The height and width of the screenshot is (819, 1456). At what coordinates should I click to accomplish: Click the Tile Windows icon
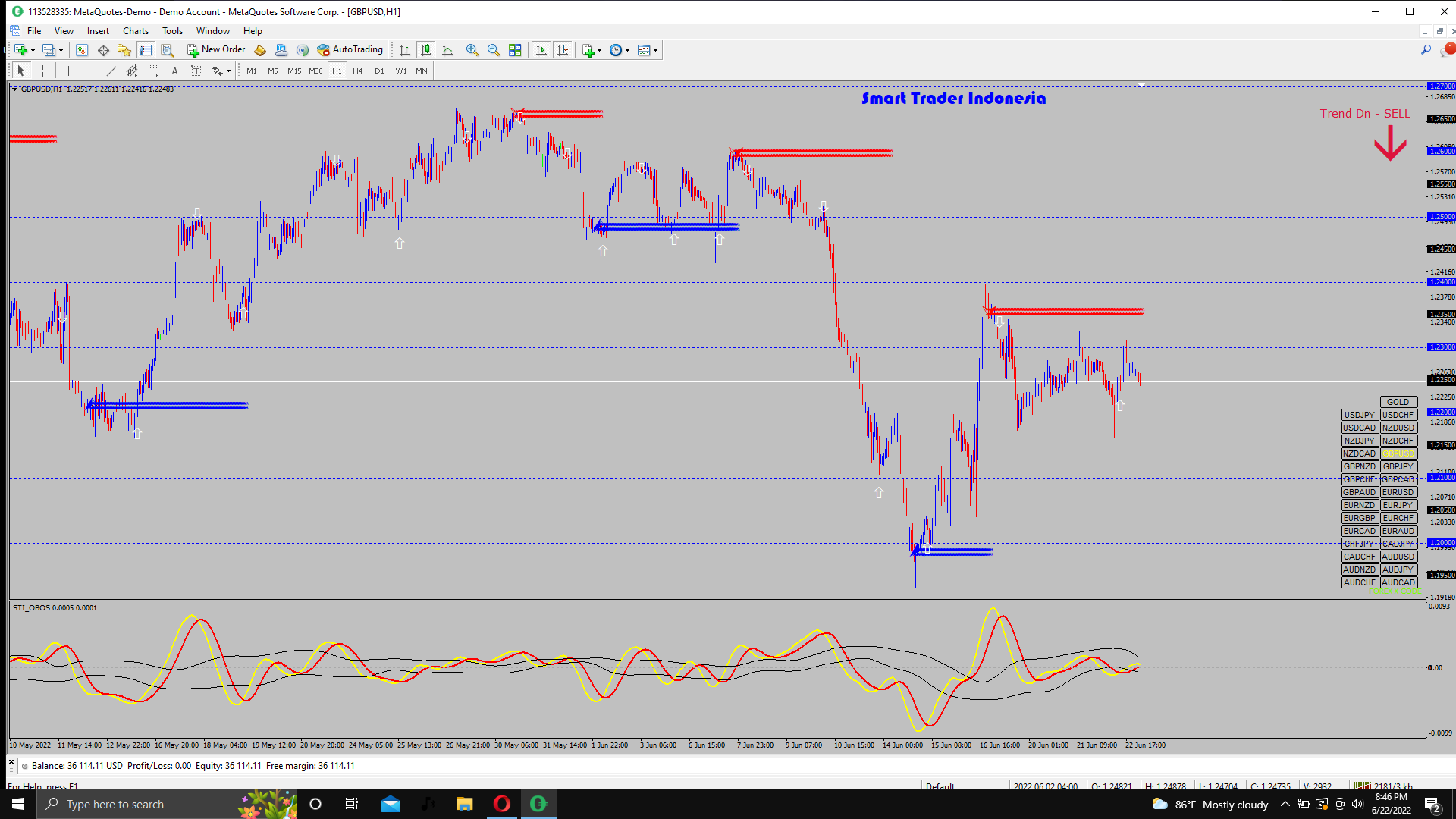(515, 50)
